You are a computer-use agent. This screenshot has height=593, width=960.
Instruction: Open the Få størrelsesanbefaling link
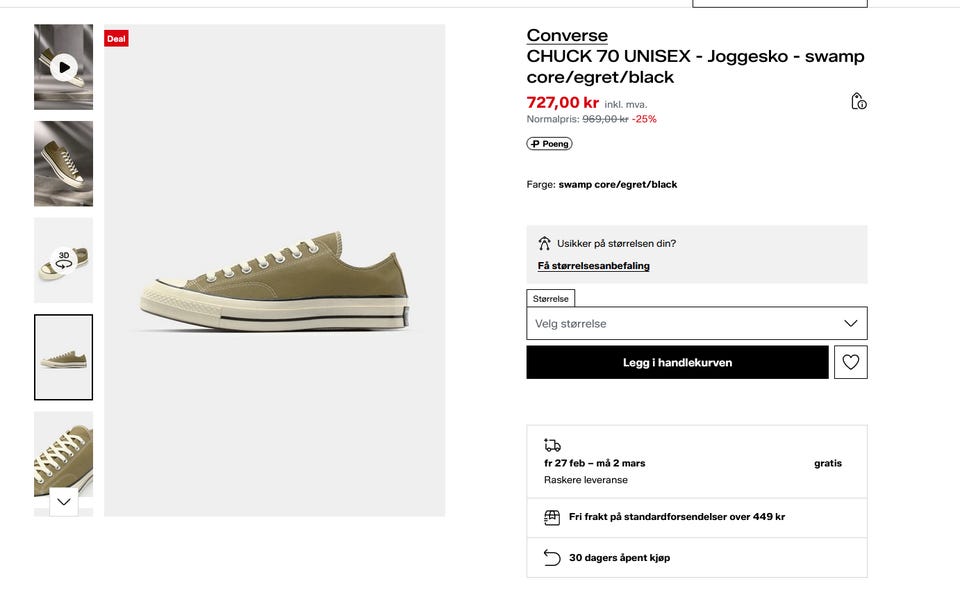593,266
